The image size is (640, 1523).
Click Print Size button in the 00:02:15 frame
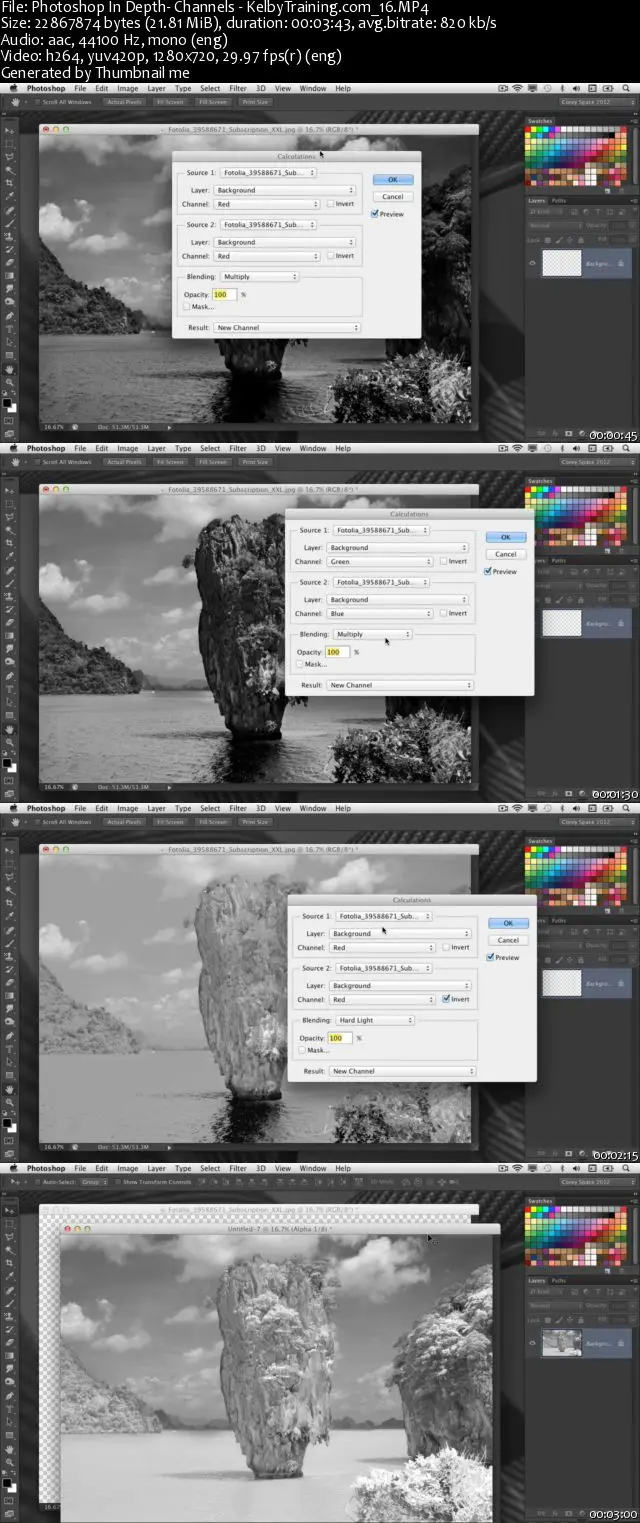(255, 821)
